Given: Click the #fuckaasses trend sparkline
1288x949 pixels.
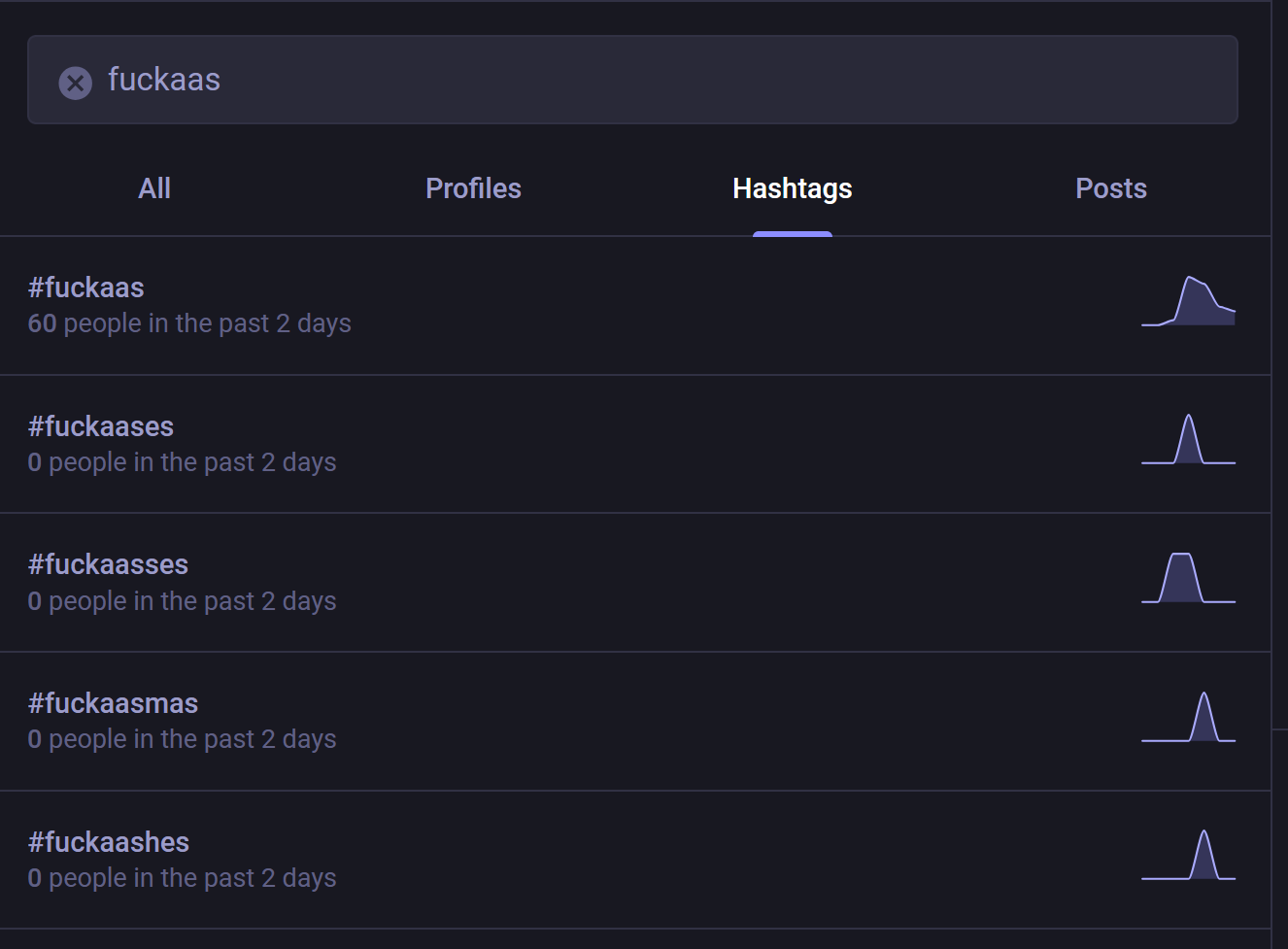Looking at the screenshot, I should point(1188,579).
